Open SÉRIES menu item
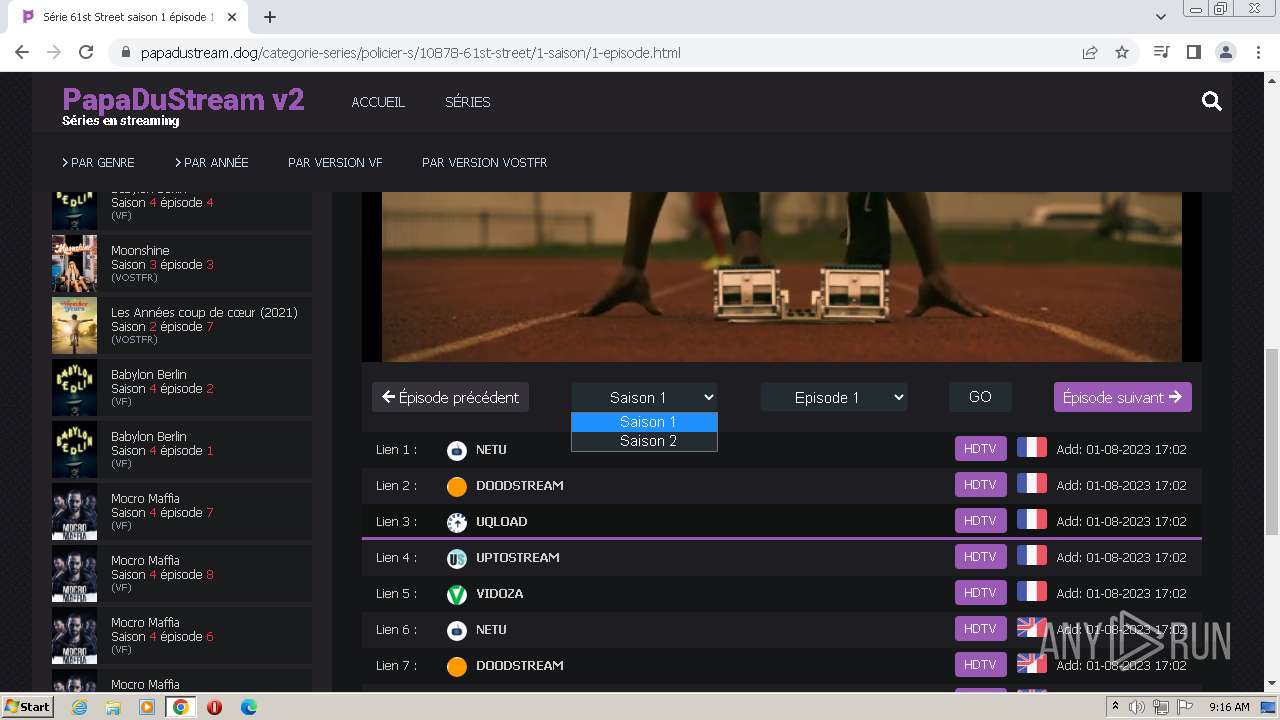Image resolution: width=1280 pixels, height=720 pixels. (467, 102)
